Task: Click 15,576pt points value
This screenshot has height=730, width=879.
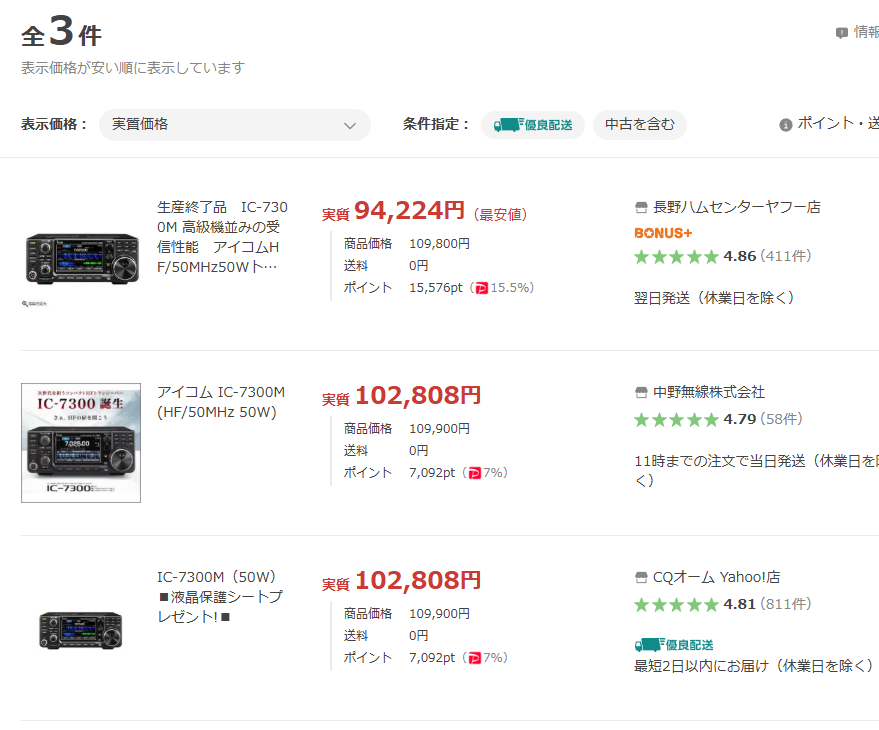Action: 436,288
